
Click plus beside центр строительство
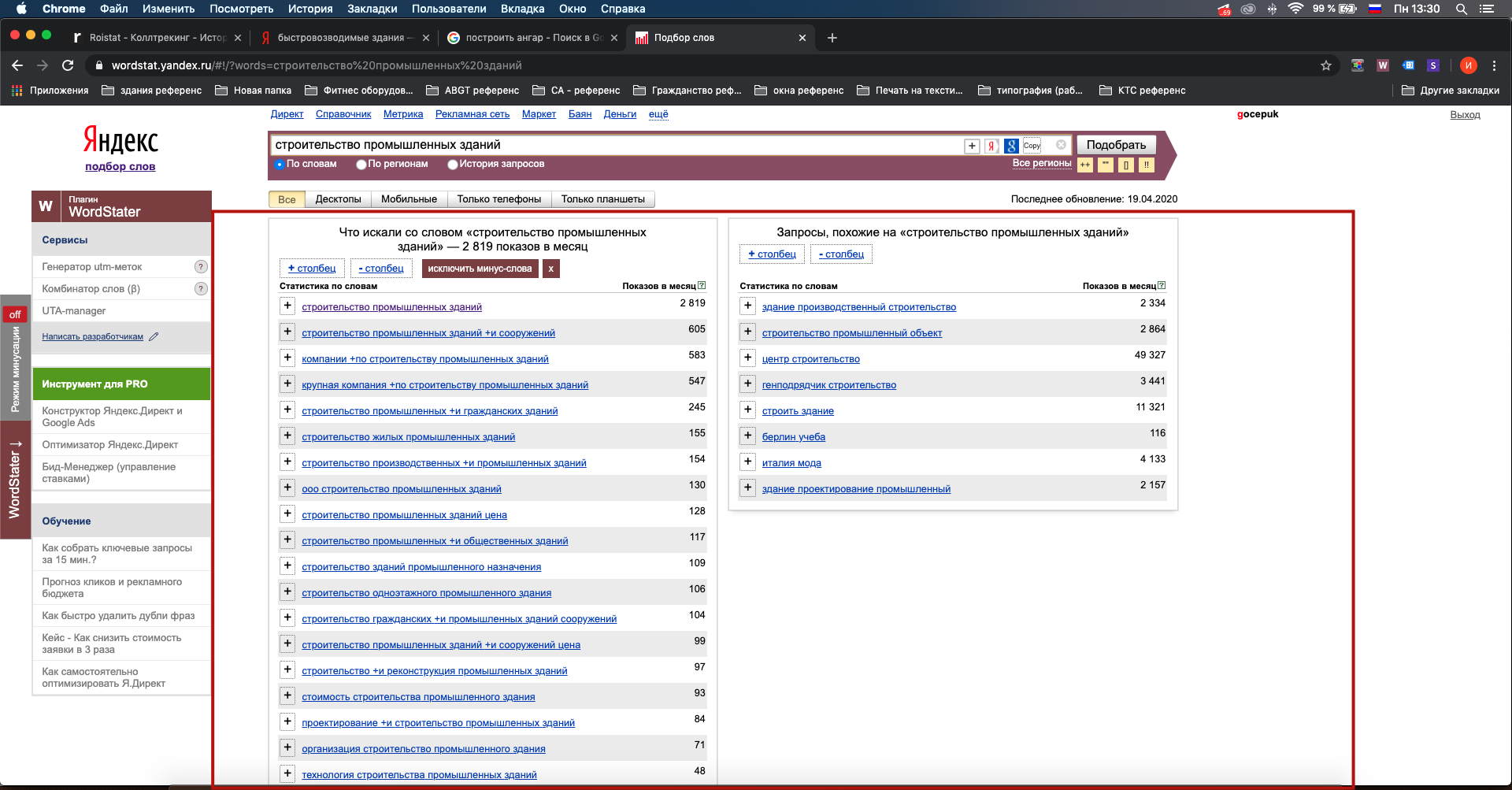coord(748,358)
